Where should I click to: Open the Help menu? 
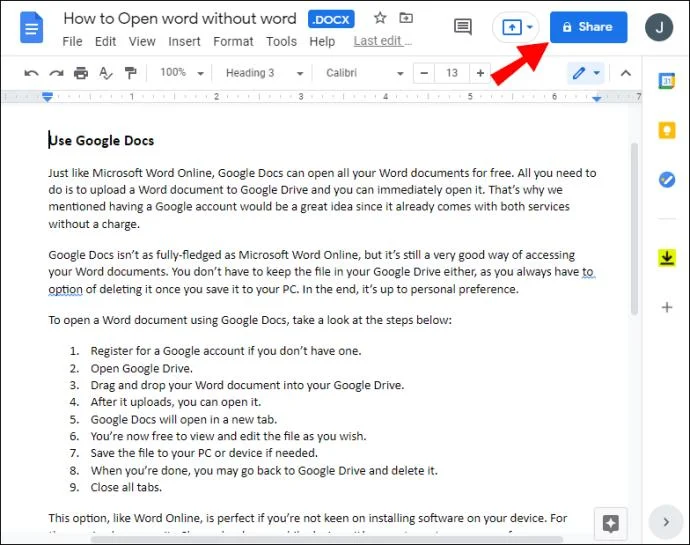point(322,41)
